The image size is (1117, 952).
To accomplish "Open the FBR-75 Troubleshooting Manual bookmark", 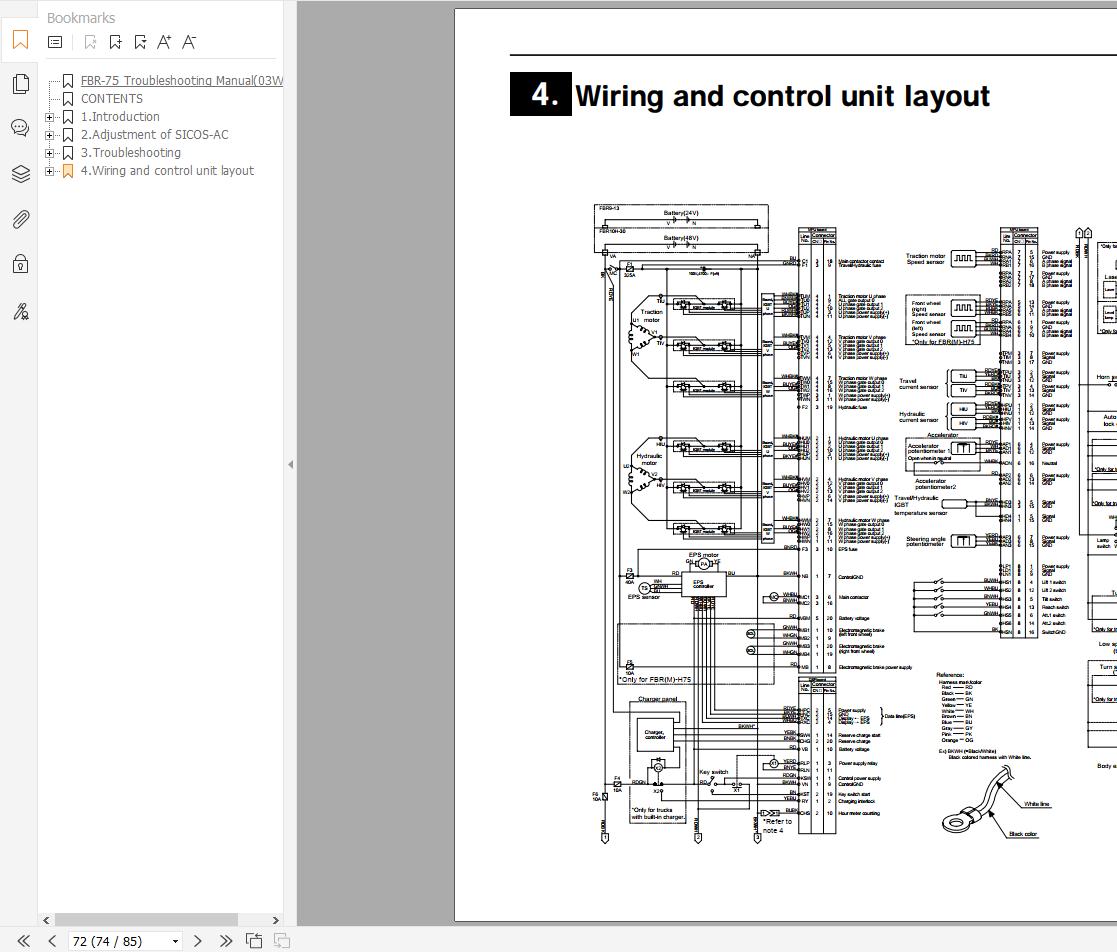I will click(182, 81).
